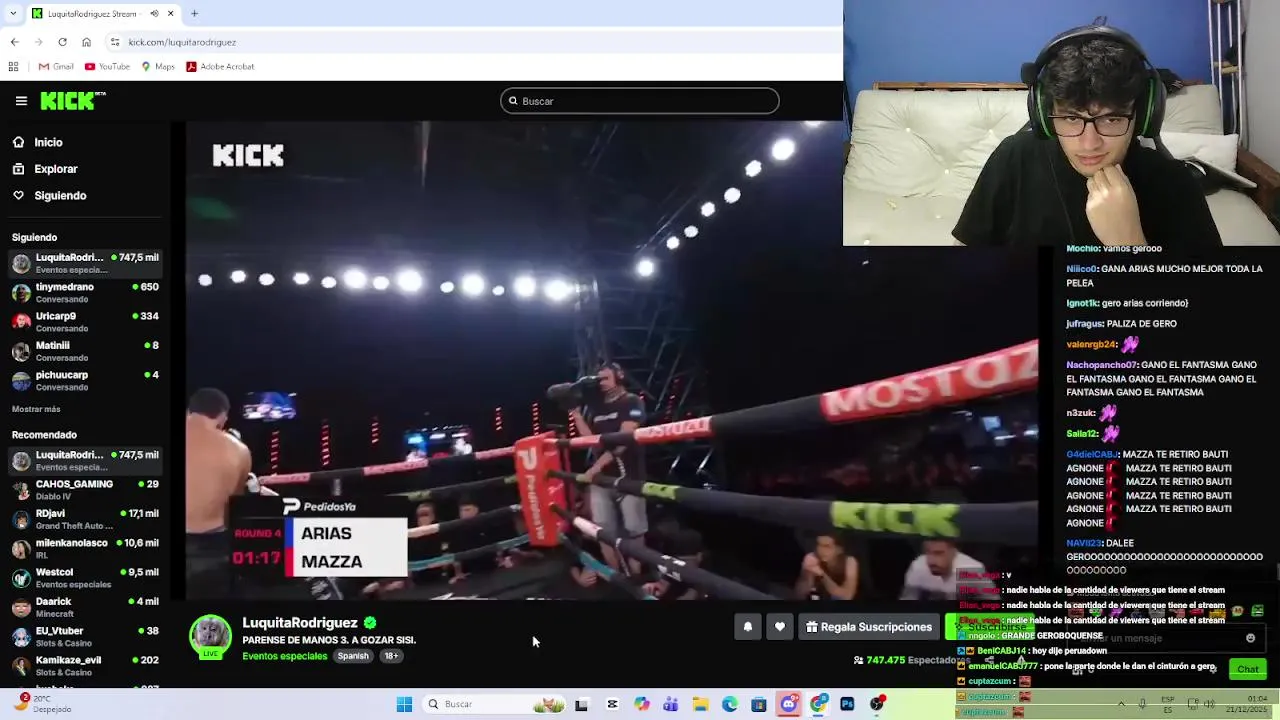The width and height of the screenshot is (1280, 720).
Task: Open YouTube bookmark
Action: coord(107,66)
